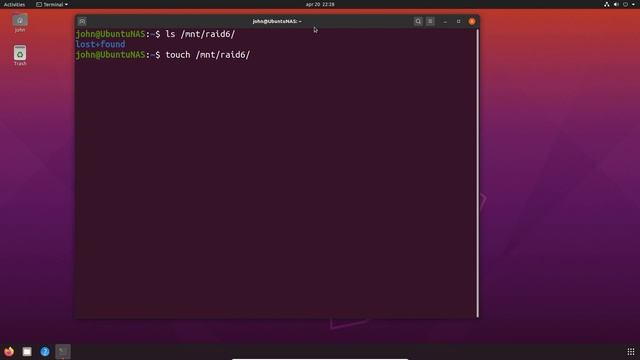Open the Files manager in the dock
The height and width of the screenshot is (360, 640).
27,351
